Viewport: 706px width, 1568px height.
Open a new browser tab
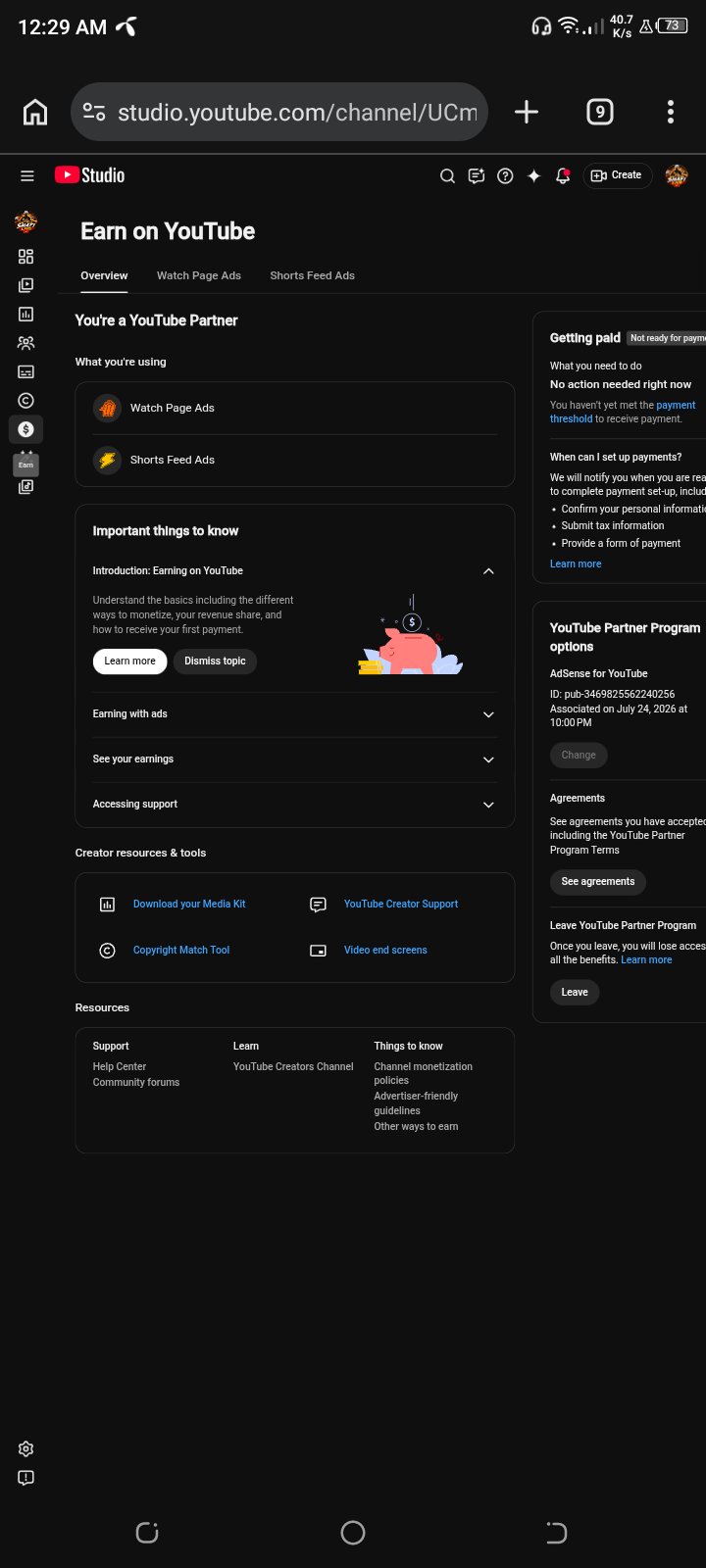click(x=527, y=112)
